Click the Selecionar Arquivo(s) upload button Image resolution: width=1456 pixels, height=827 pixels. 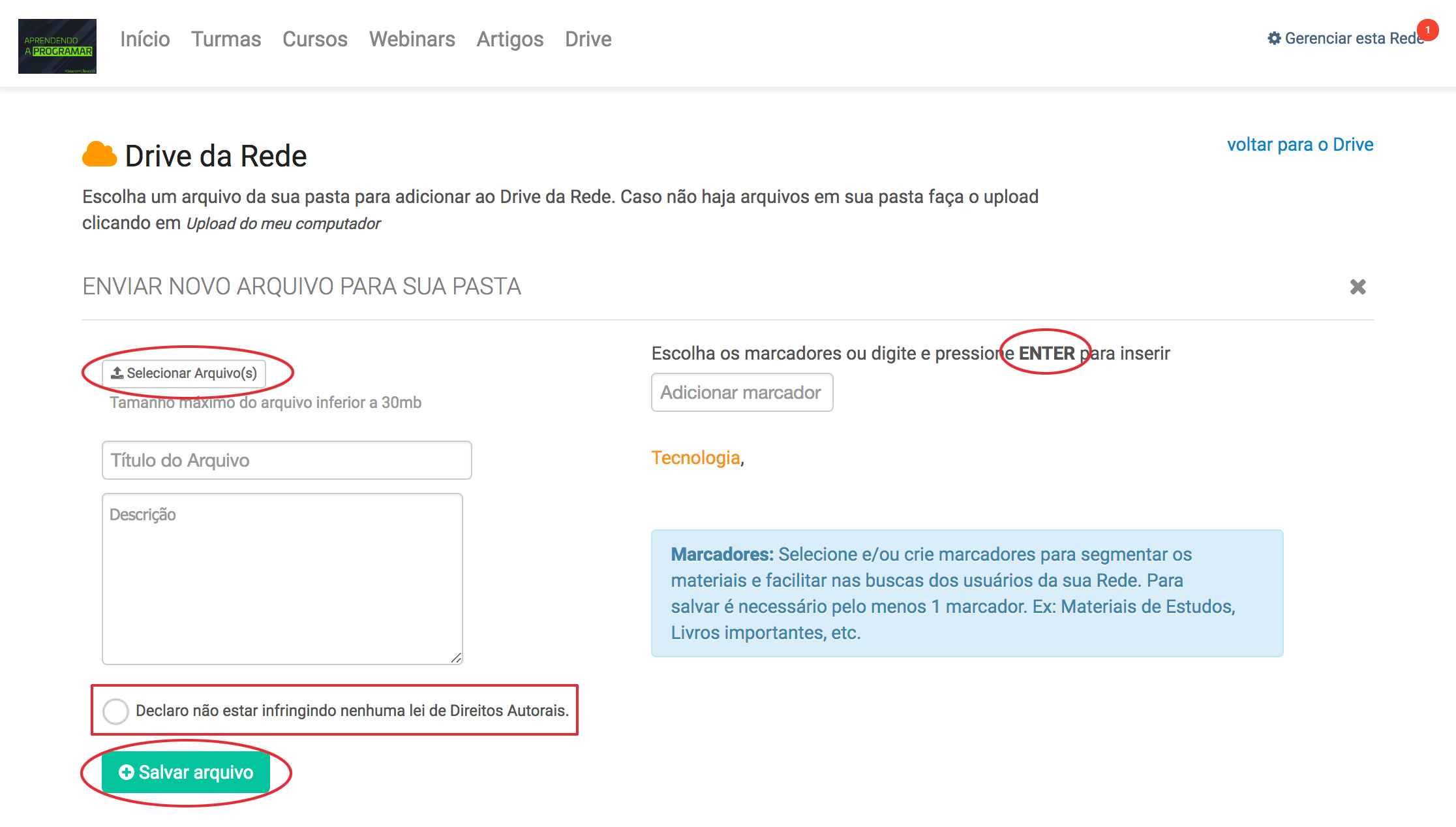point(184,373)
